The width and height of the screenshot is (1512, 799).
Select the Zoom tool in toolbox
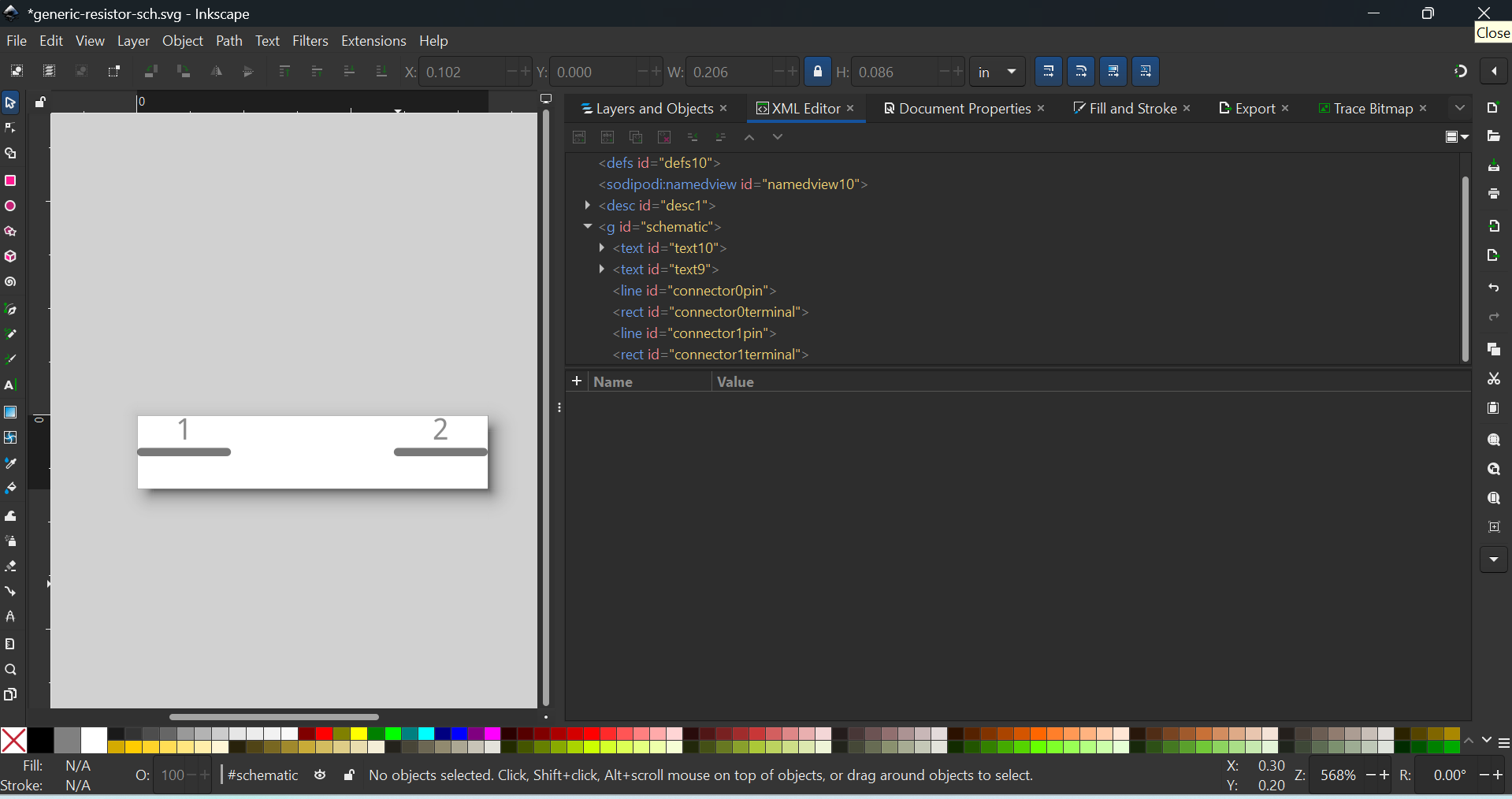[10, 670]
